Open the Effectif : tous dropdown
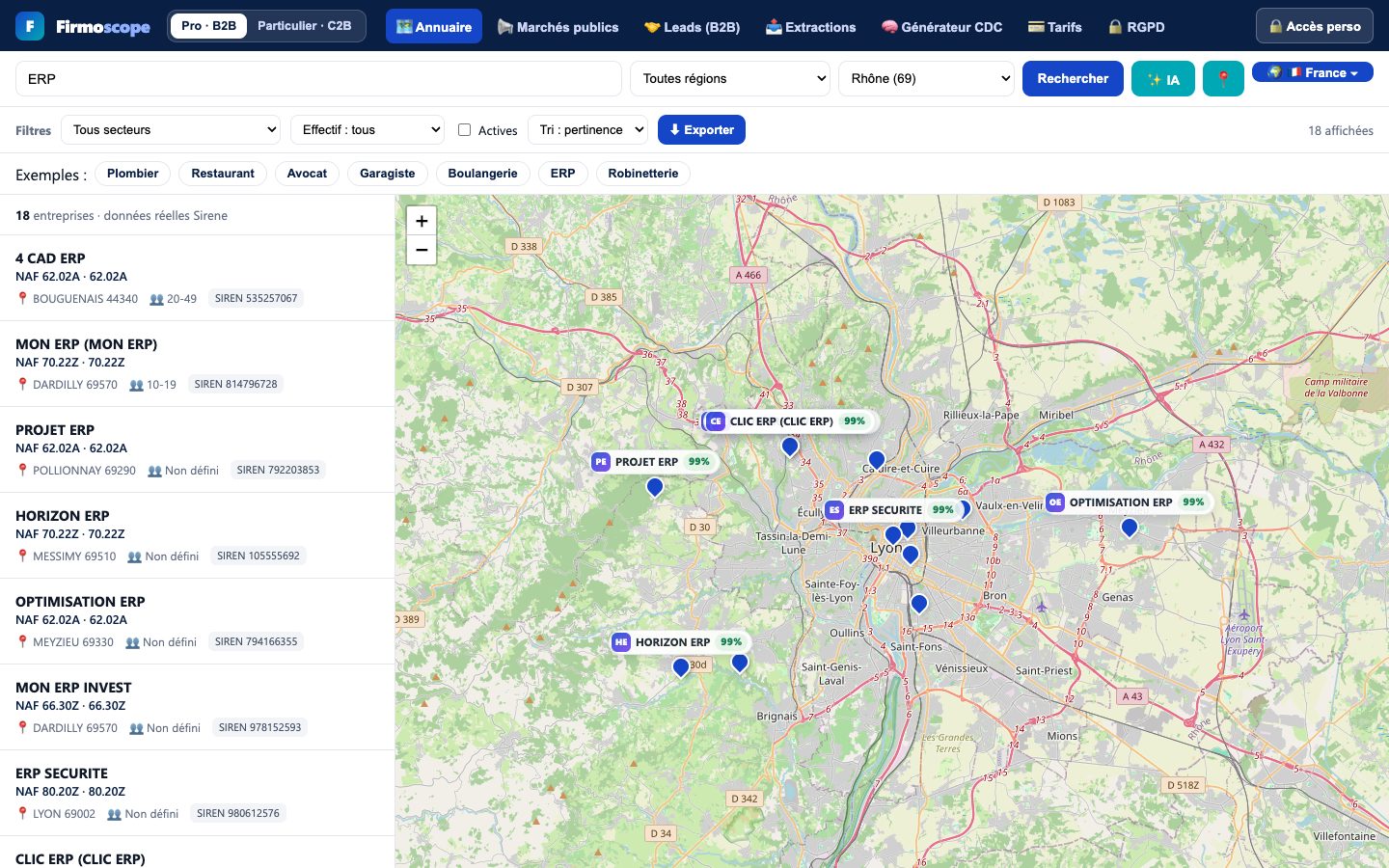 coord(368,130)
